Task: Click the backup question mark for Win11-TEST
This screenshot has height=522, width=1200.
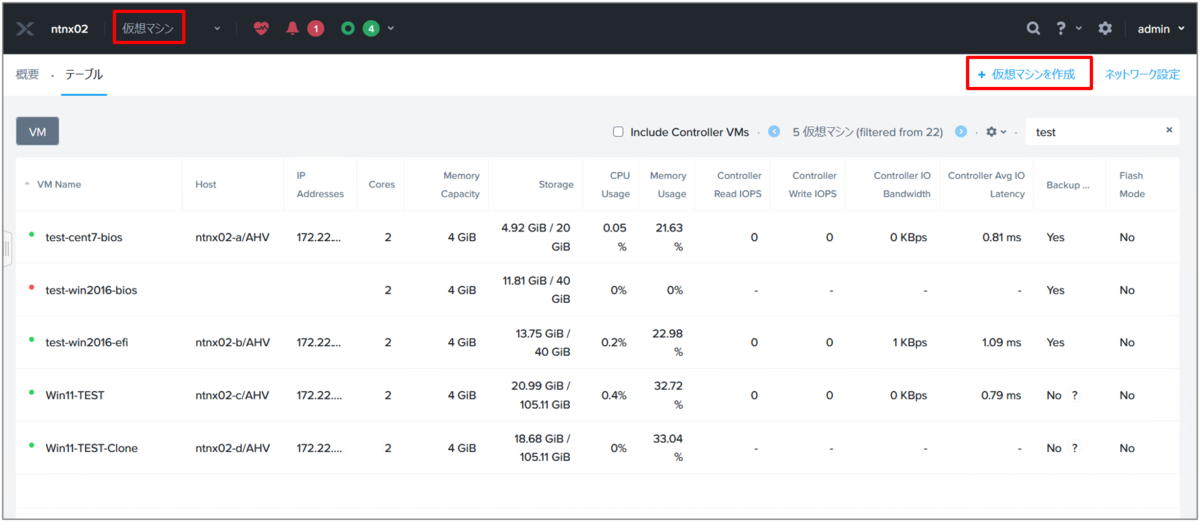Action: coord(1074,395)
